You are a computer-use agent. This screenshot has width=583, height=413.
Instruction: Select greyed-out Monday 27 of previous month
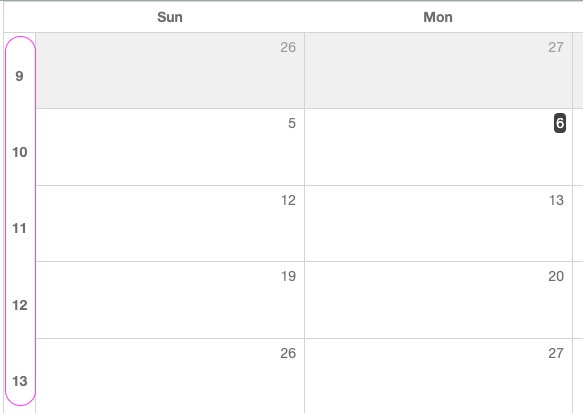click(438, 71)
